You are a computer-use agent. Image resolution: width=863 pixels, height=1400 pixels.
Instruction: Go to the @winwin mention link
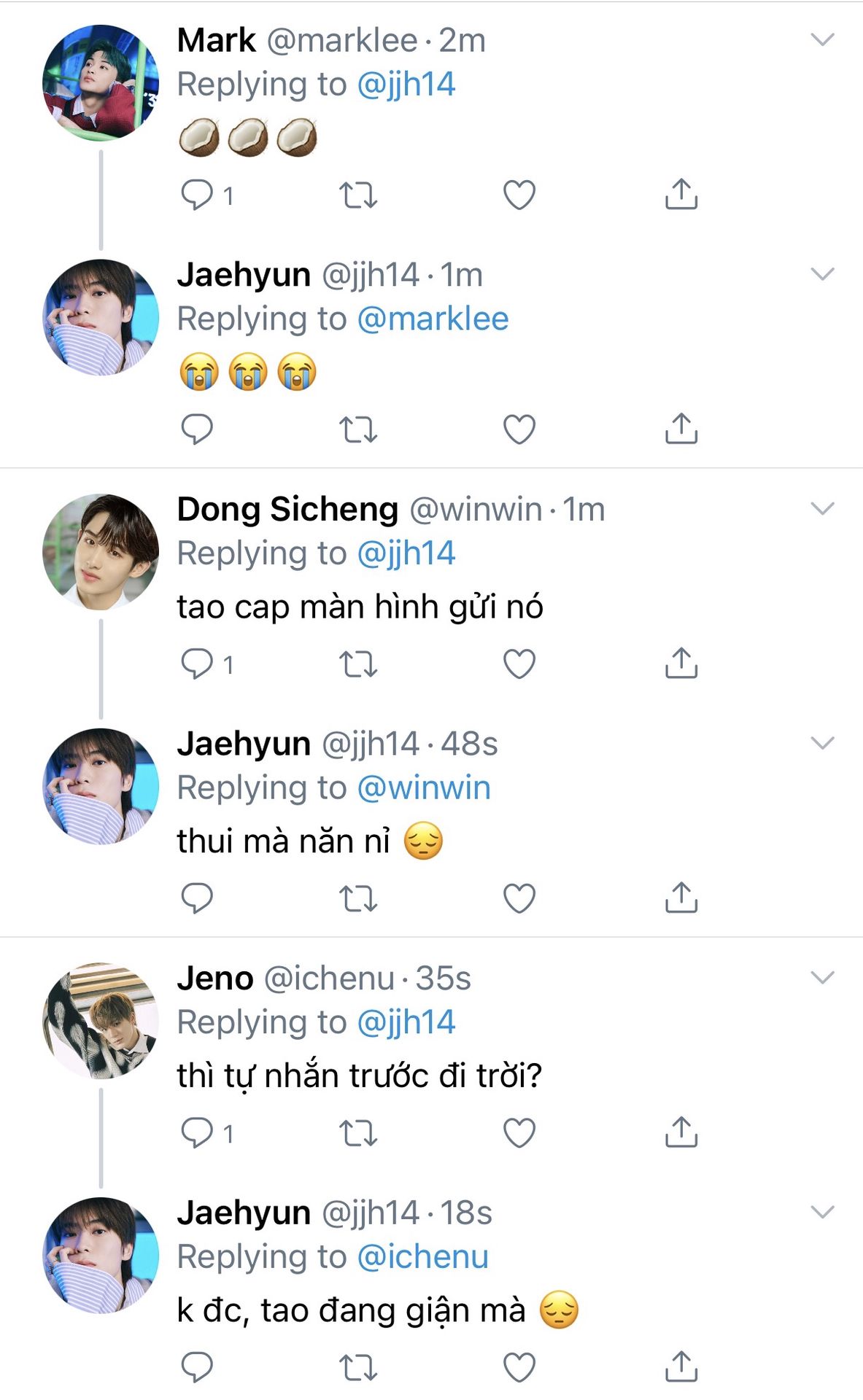424,788
